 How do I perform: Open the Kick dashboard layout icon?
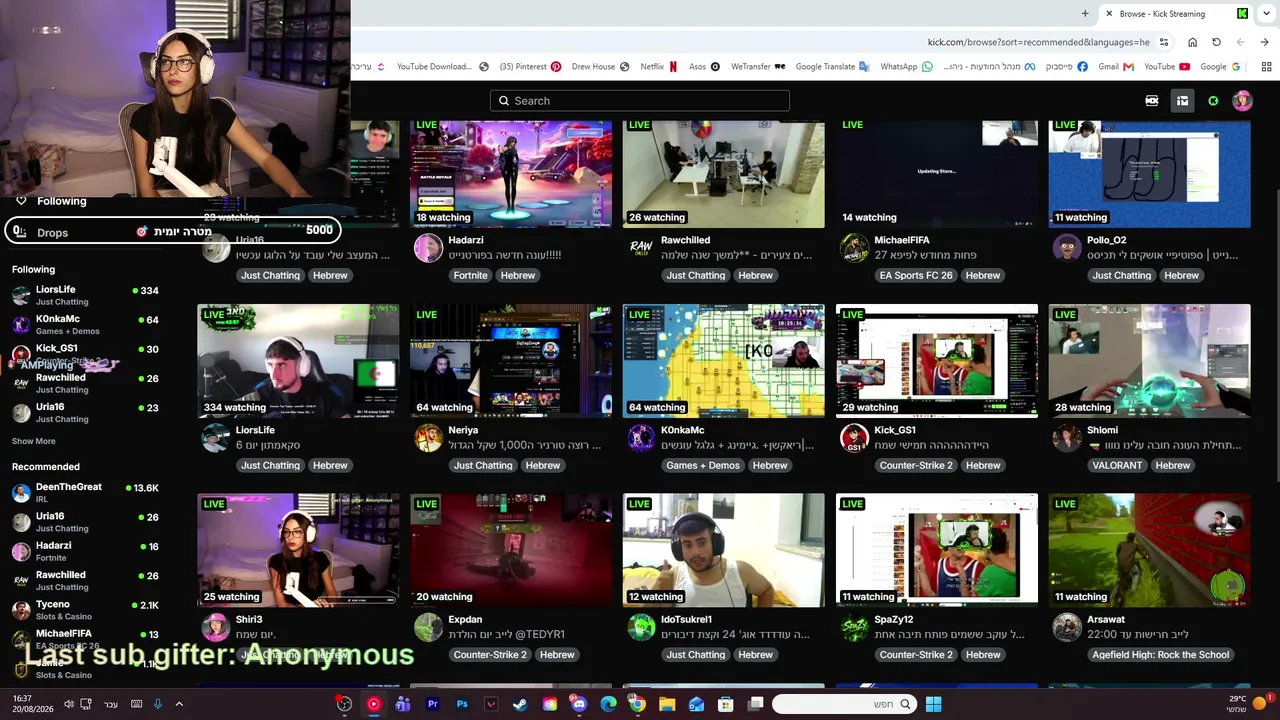point(1182,101)
